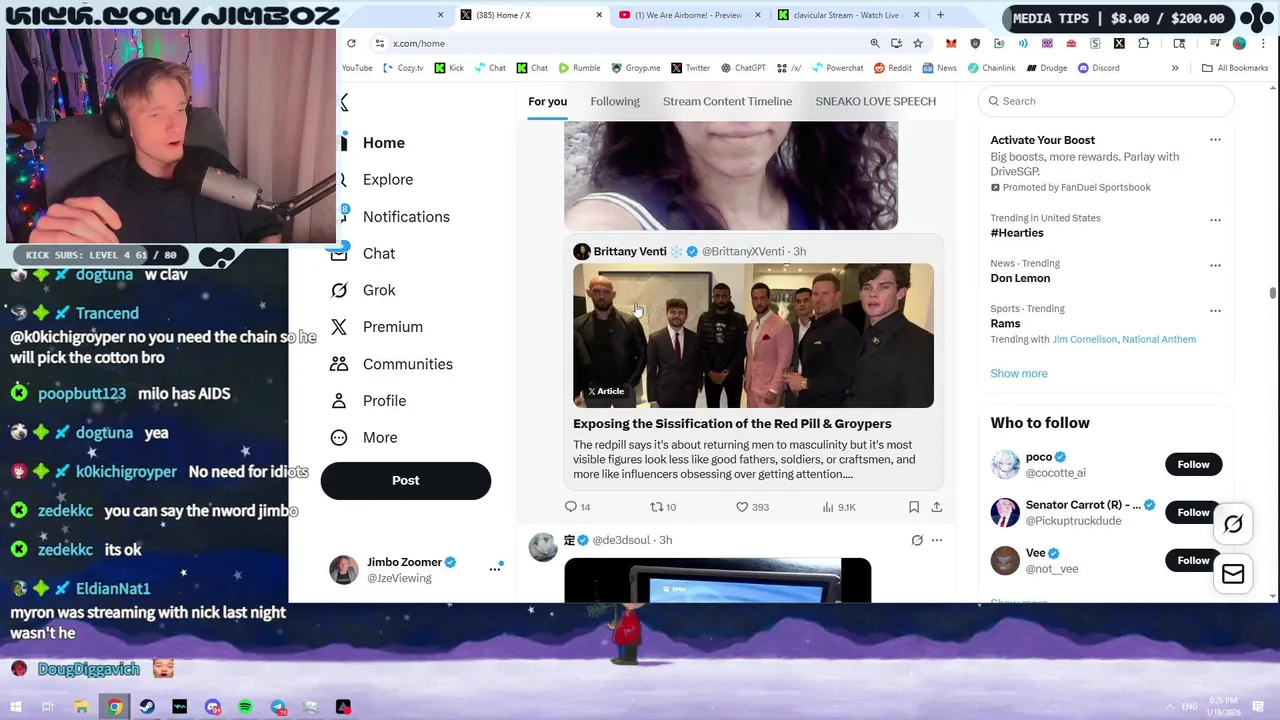
Task: Open the National Anthem trend link
Action: pyautogui.click(x=1159, y=339)
